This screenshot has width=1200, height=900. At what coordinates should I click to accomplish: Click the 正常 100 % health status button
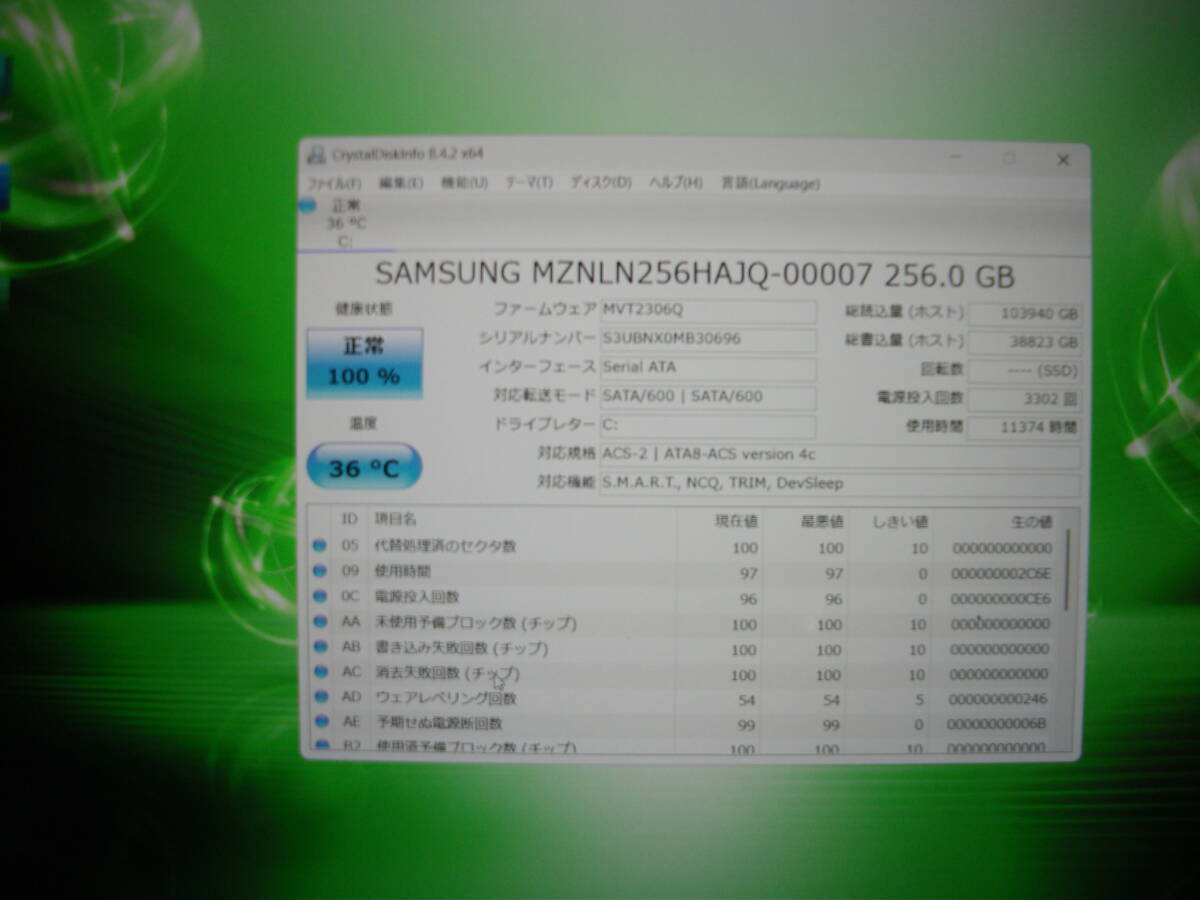tap(364, 363)
